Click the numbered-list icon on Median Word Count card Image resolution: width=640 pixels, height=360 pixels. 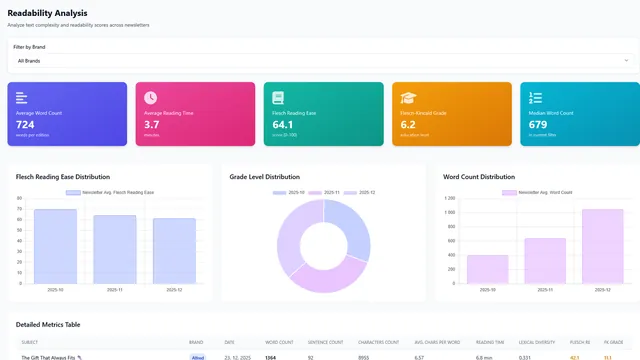pos(535,98)
